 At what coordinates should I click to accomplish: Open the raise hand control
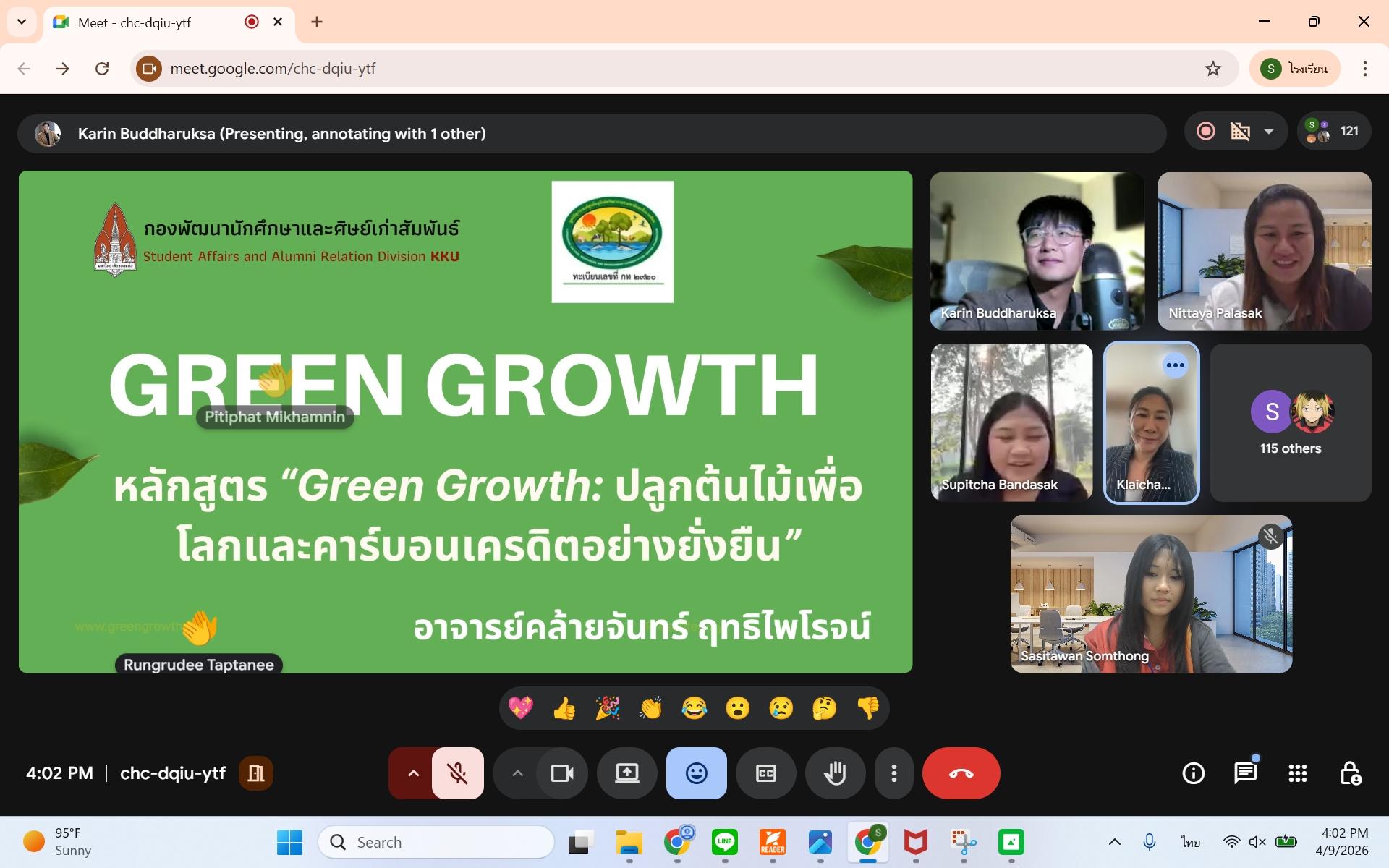(x=835, y=773)
